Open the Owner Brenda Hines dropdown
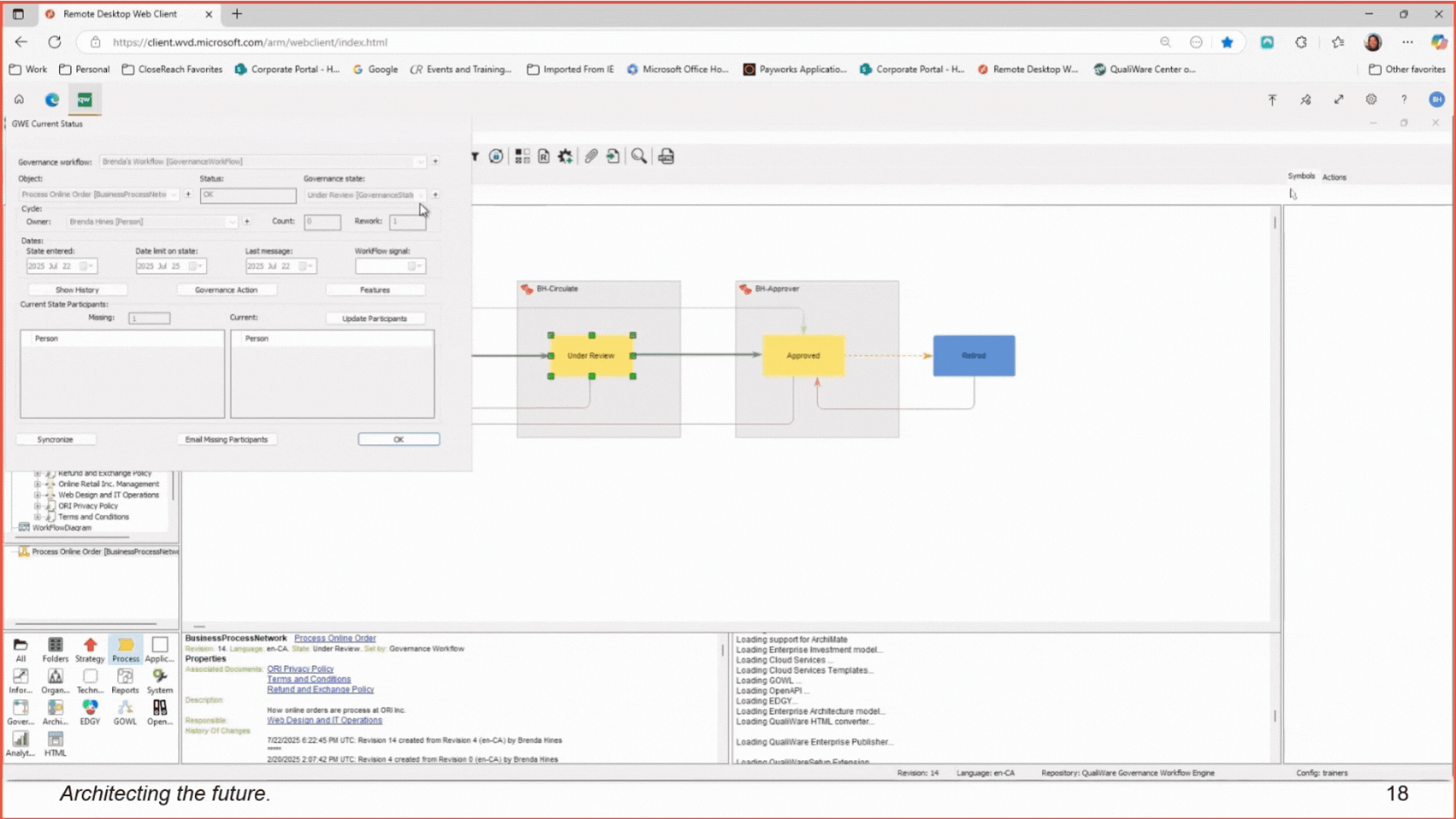This screenshot has height=819, width=1456. click(x=231, y=221)
